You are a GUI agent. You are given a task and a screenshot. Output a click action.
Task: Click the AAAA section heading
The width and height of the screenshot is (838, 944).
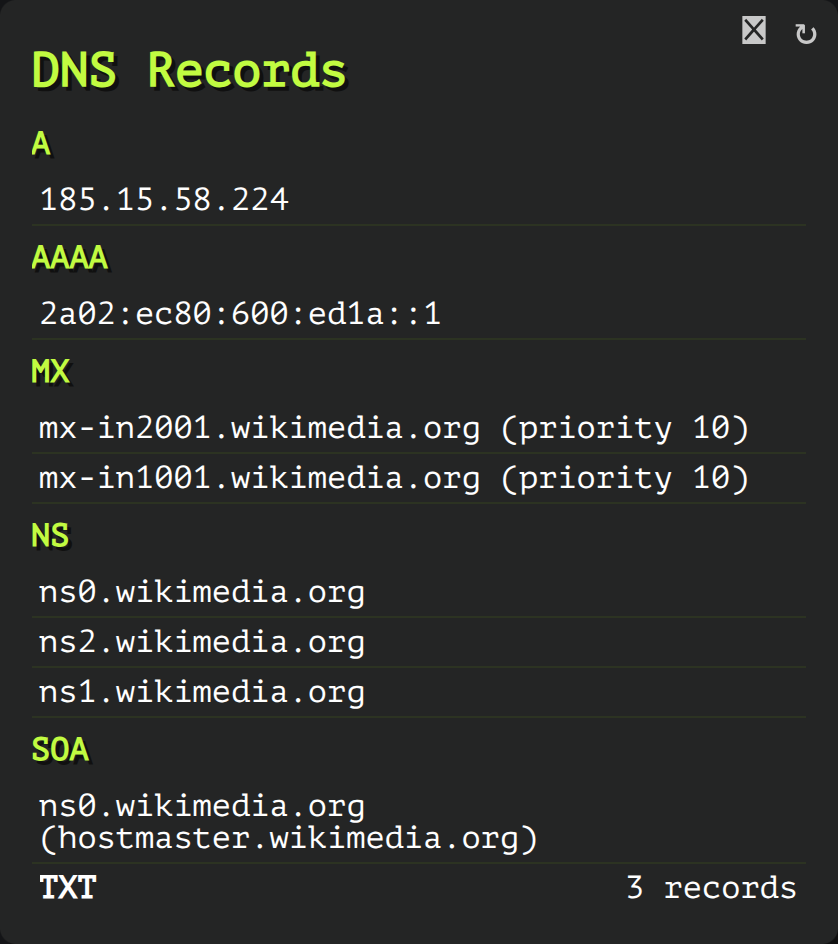(70, 258)
